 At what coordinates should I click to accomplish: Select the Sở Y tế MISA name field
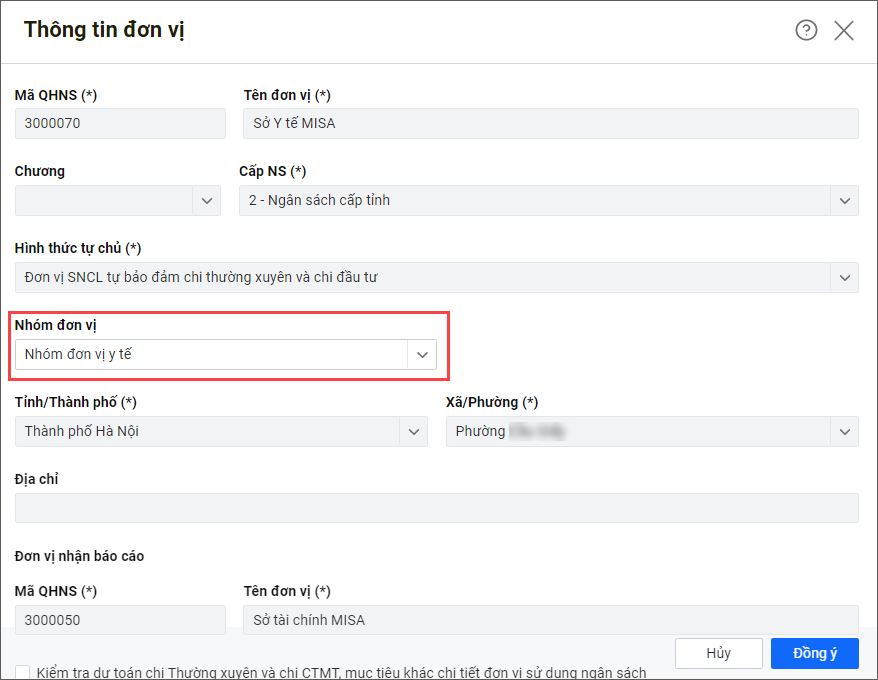coord(550,123)
